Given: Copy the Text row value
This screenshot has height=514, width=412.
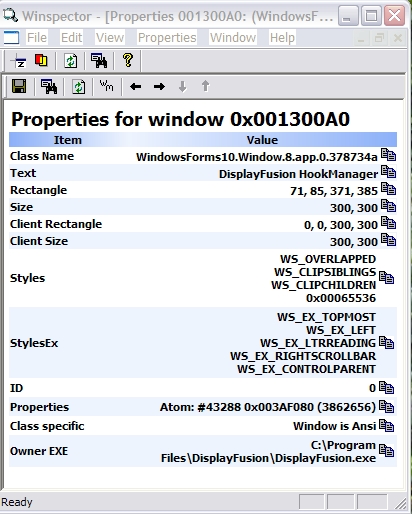Looking at the screenshot, I should pyautogui.click(x=388, y=172).
